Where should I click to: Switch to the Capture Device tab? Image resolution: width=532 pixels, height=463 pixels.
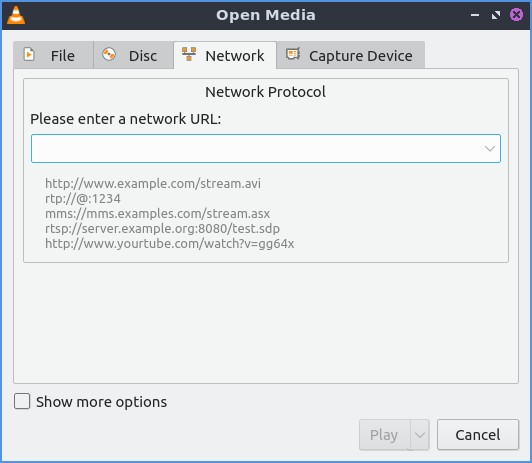(350, 55)
